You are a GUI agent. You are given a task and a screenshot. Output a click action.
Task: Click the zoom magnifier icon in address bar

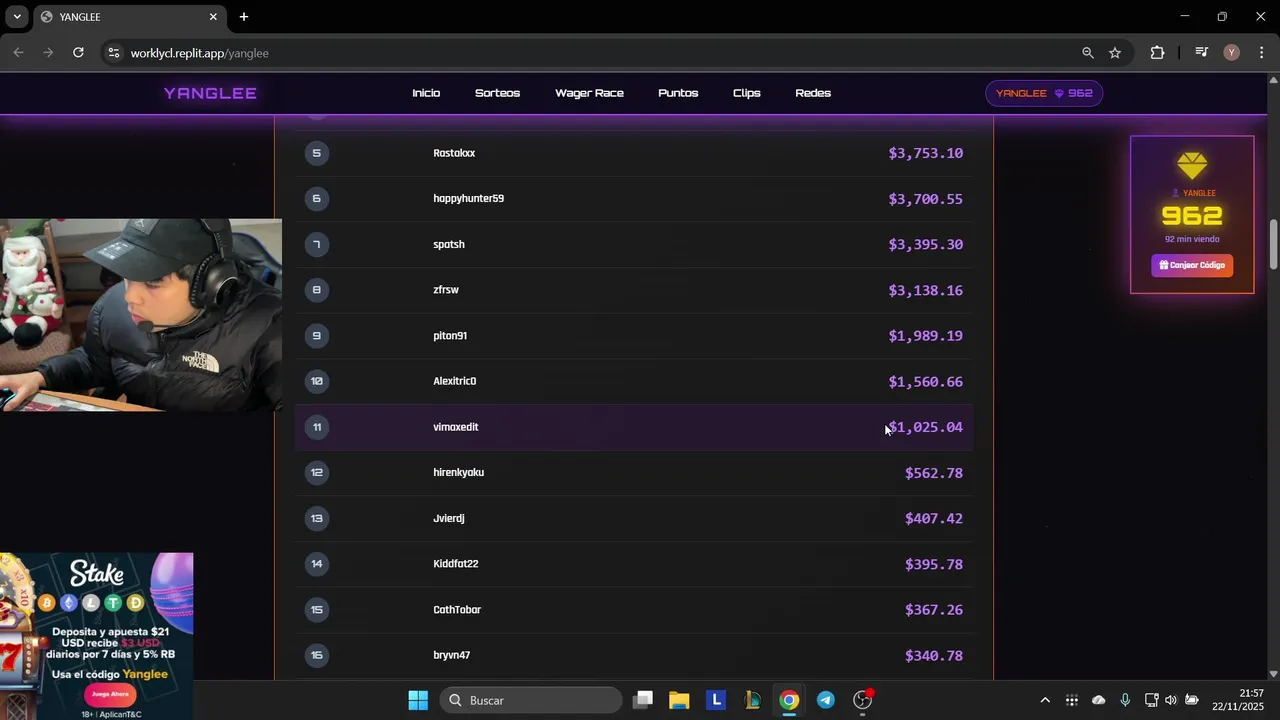[1088, 53]
